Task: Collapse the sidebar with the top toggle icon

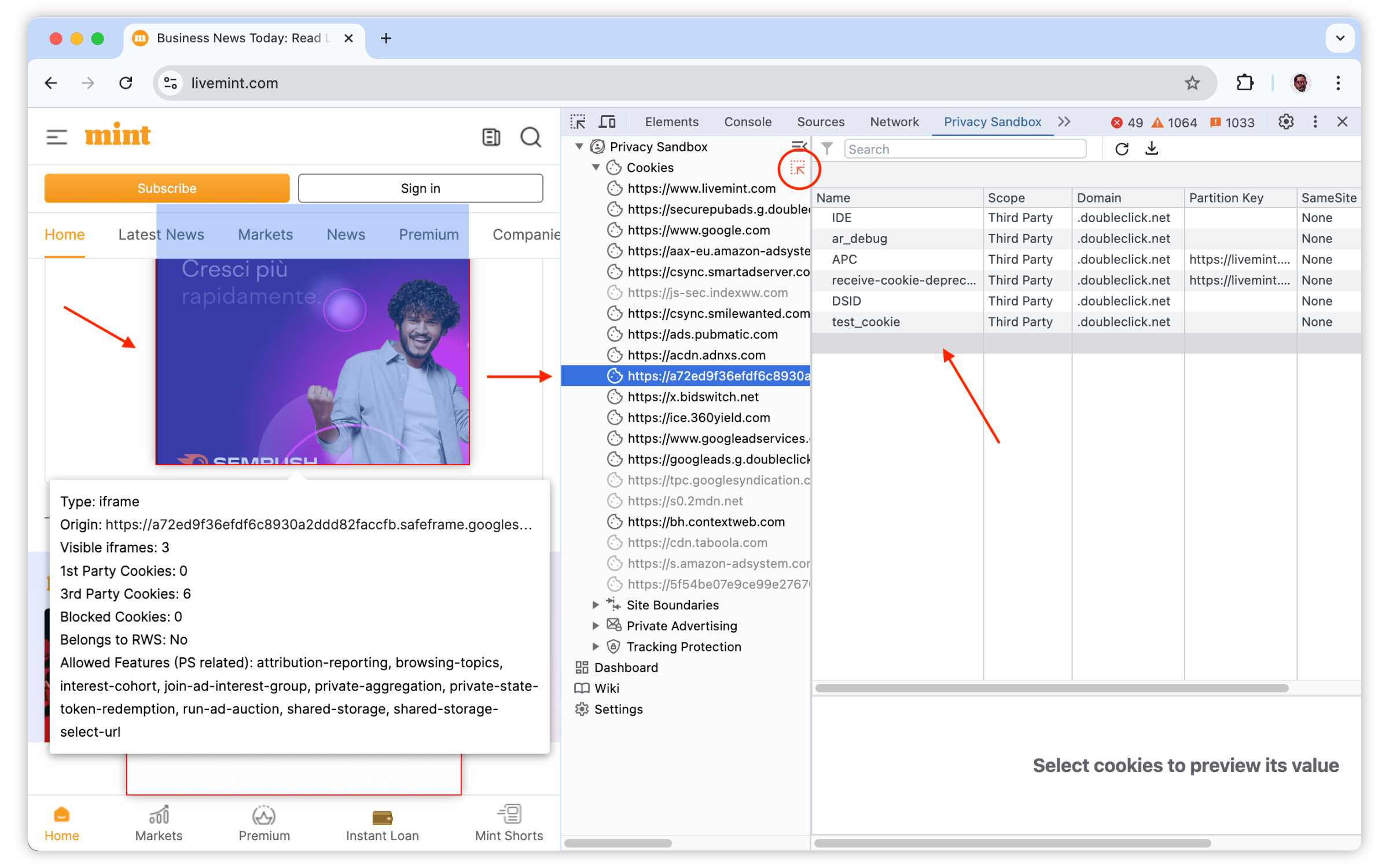Action: [x=799, y=146]
